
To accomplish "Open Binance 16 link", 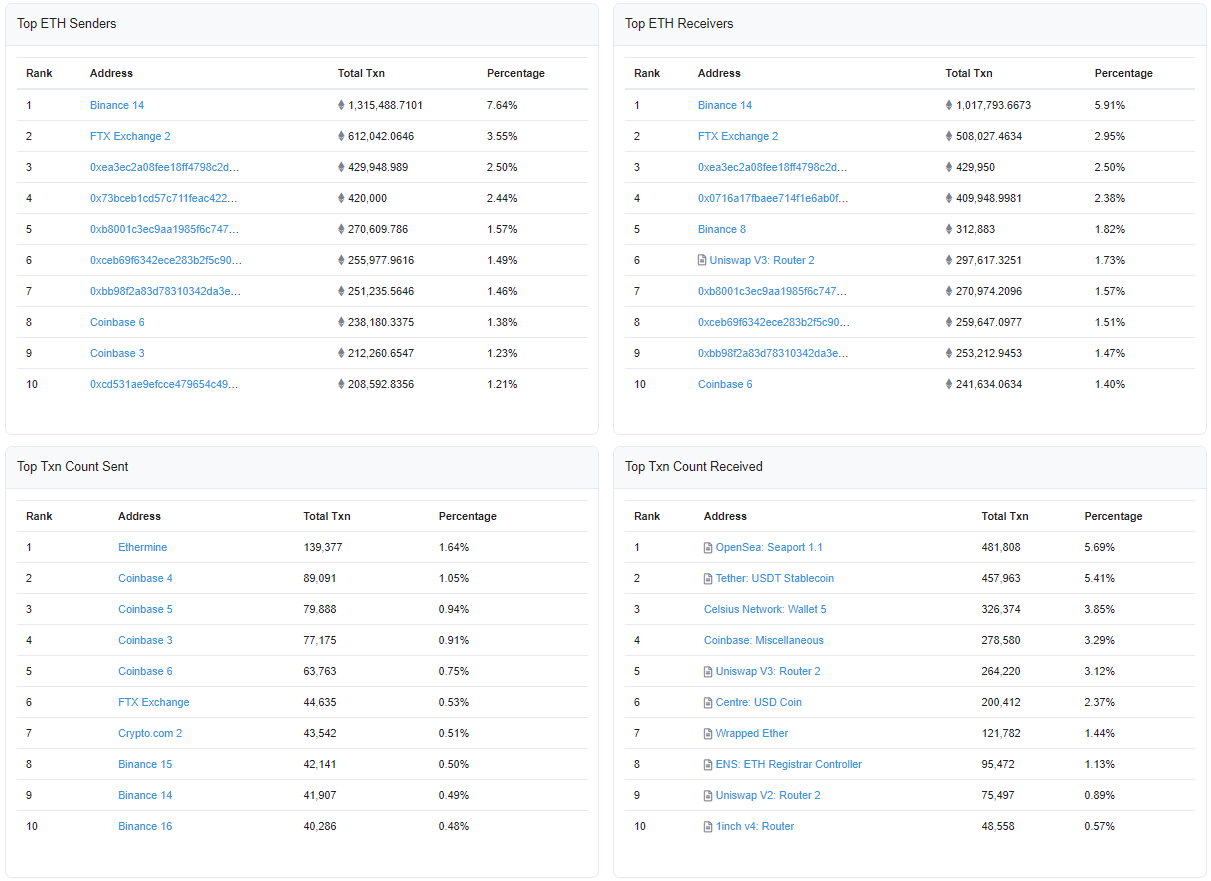I will pos(145,826).
